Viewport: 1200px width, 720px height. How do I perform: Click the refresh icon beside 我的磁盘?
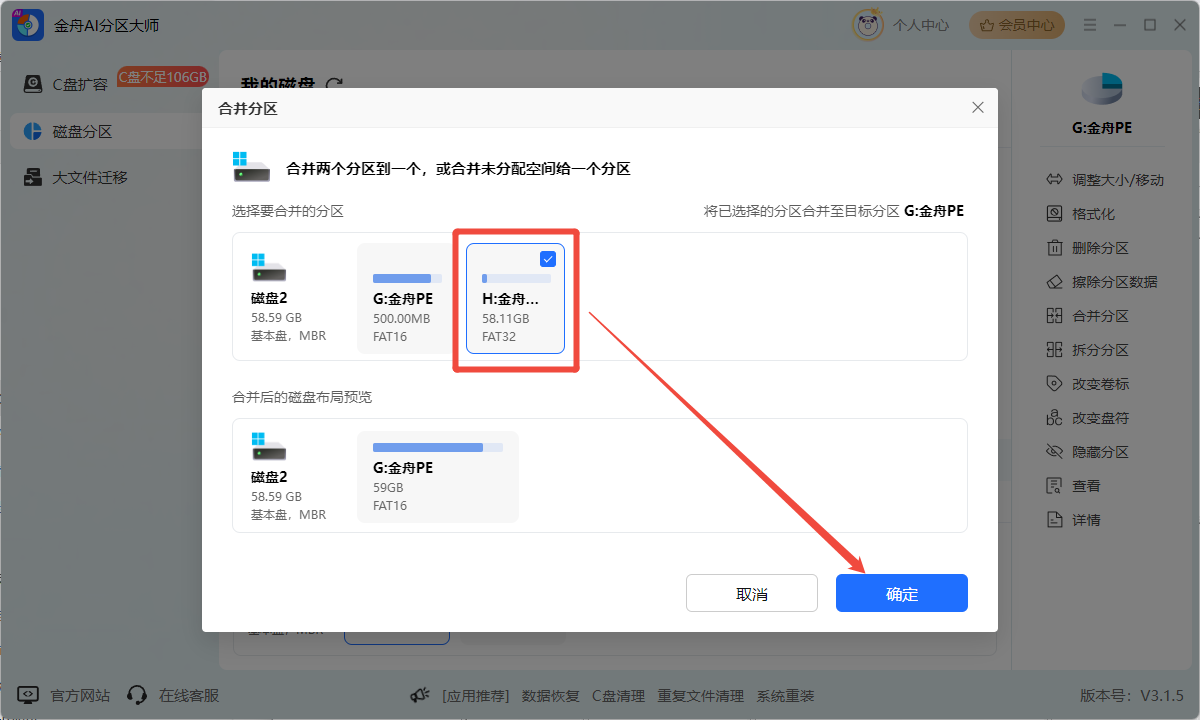pos(334,85)
